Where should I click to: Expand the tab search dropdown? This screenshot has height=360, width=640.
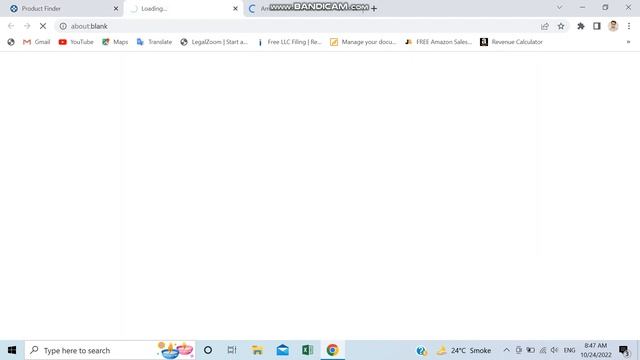pyautogui.click(x=560, y=7)
